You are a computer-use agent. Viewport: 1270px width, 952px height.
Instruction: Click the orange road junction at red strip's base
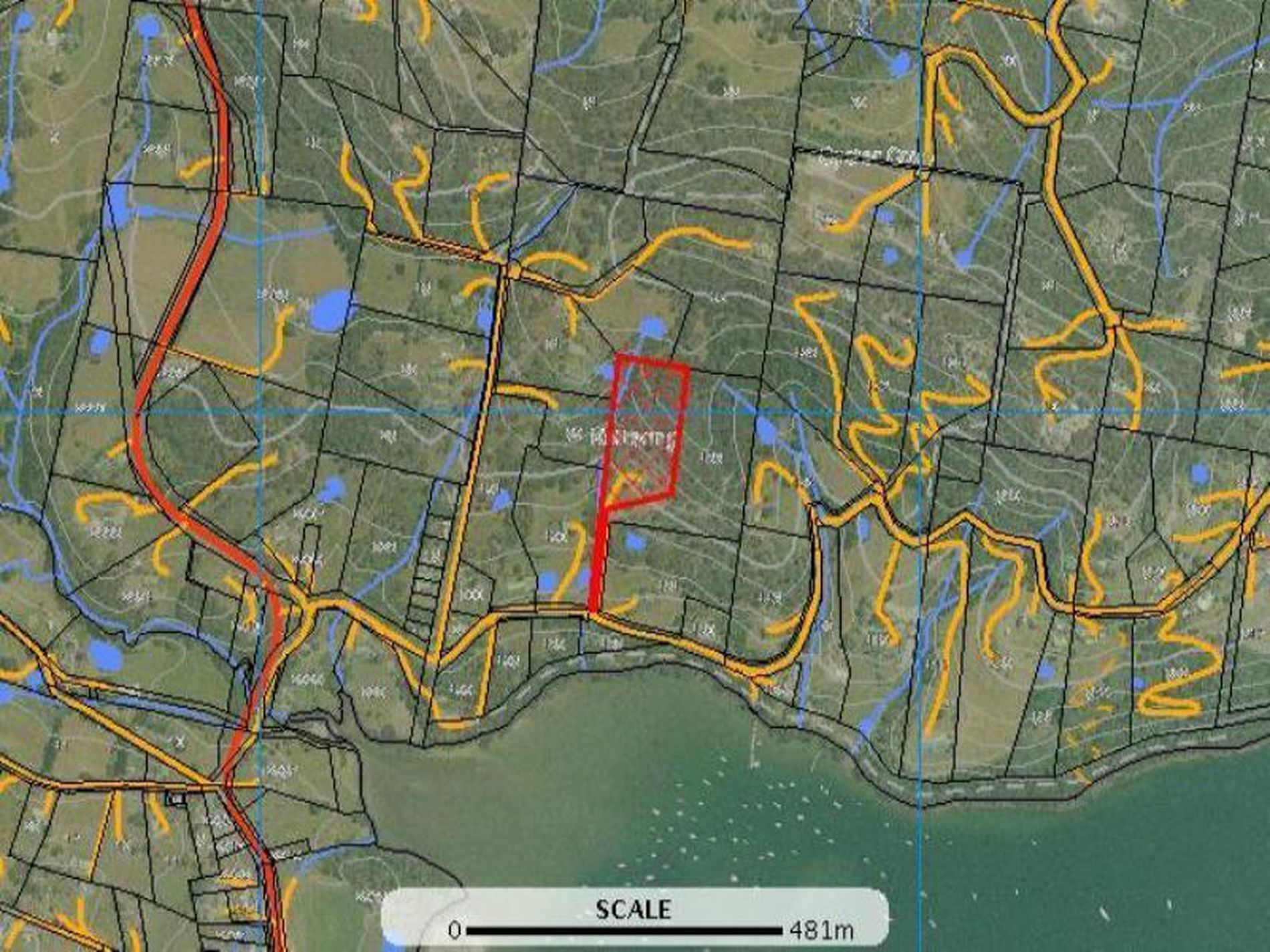pos(591,612)
